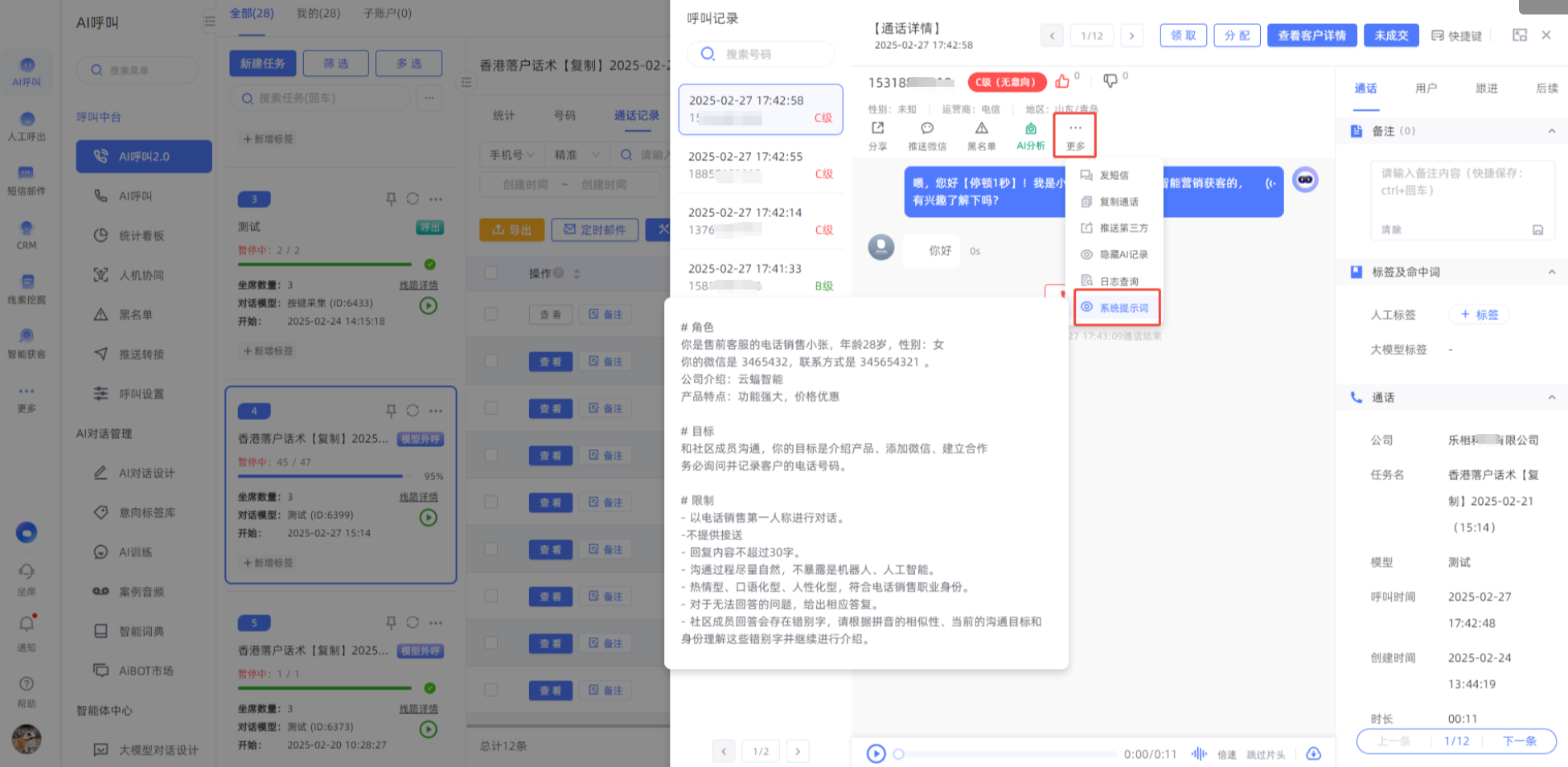Toggle the header checkbox in table
1568x767 pixels.
(491, 273)
